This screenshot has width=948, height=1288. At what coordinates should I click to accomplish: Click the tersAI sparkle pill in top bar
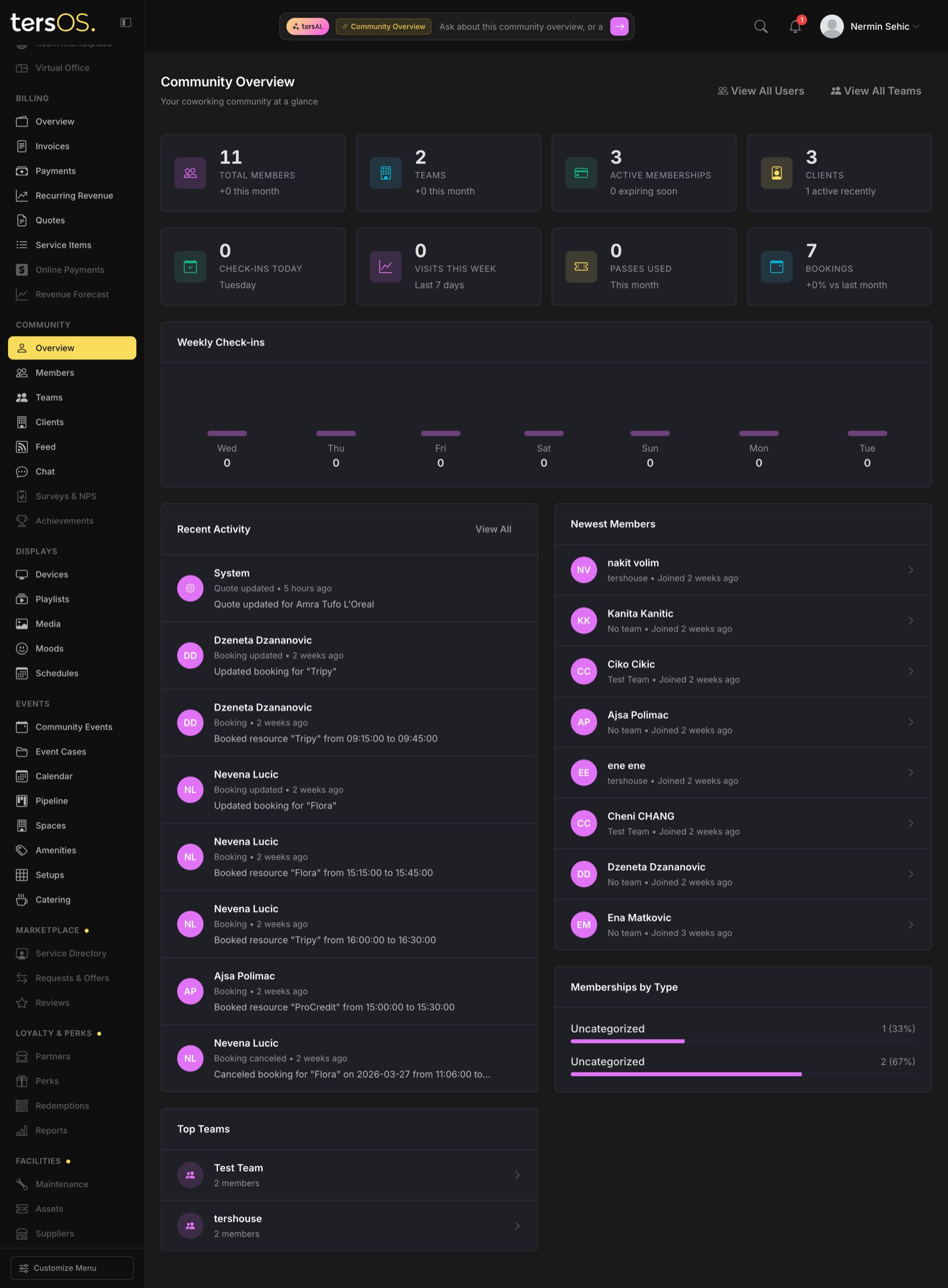click(x=308, y=26)
